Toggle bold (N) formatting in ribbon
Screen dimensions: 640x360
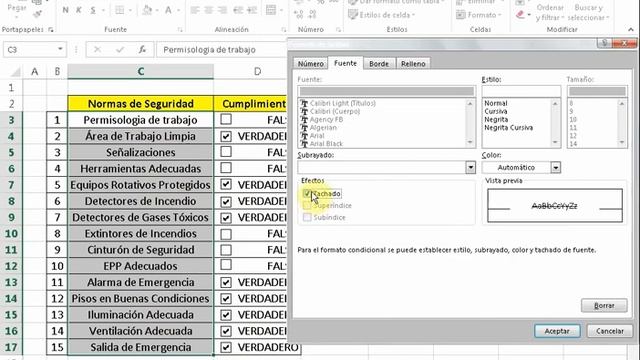65,10
